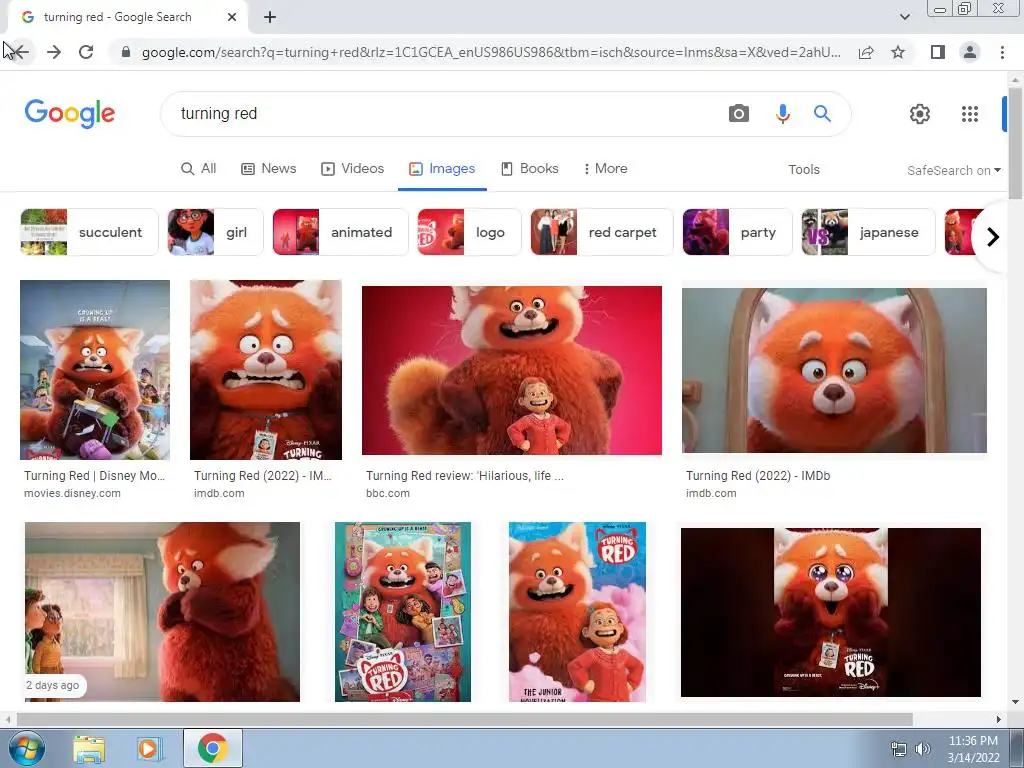Open the Windows Start menu
Viewport: 1024px width, 768px height.
pyautogui.click(x=26, y=748)
